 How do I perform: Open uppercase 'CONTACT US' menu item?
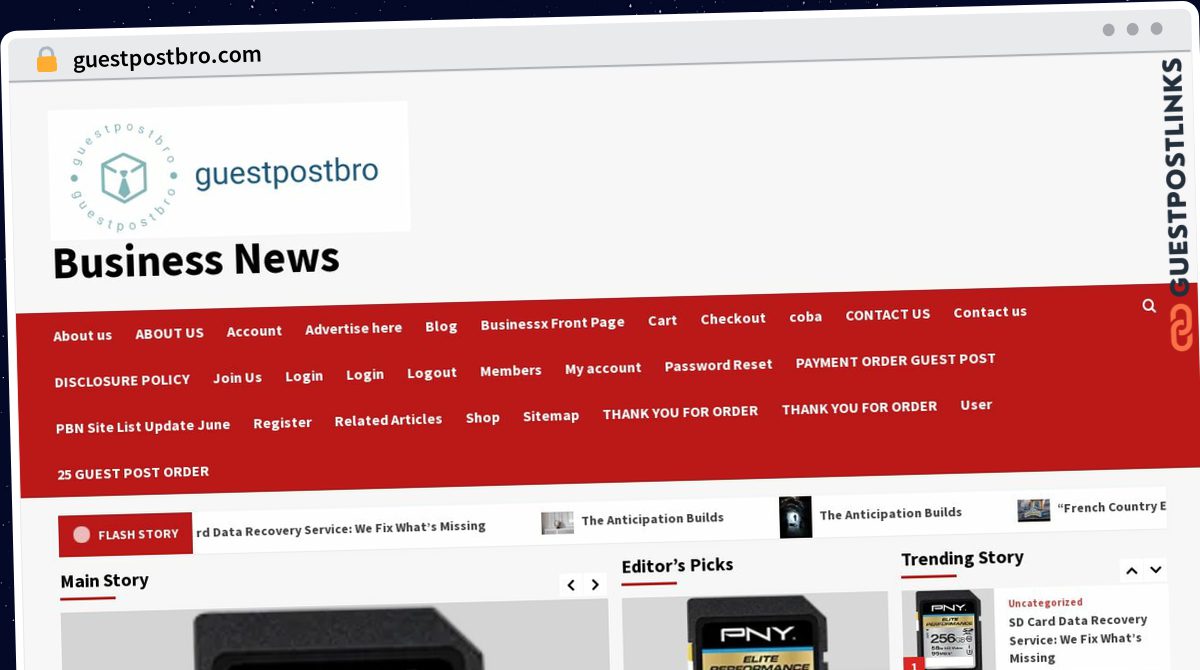coord(888,314)
